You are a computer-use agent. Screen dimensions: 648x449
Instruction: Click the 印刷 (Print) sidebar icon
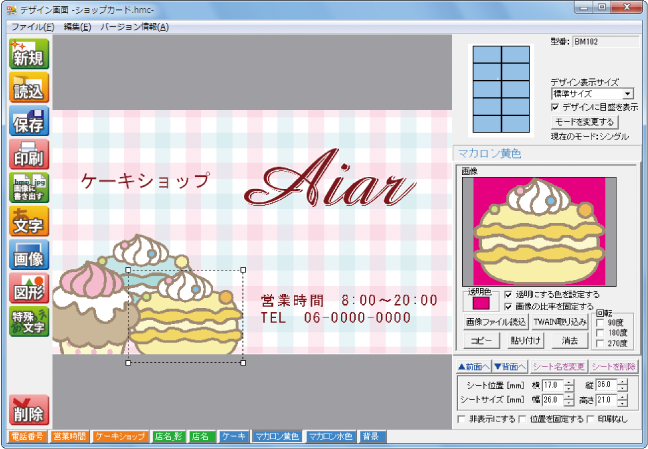click(x=29, y=154)
